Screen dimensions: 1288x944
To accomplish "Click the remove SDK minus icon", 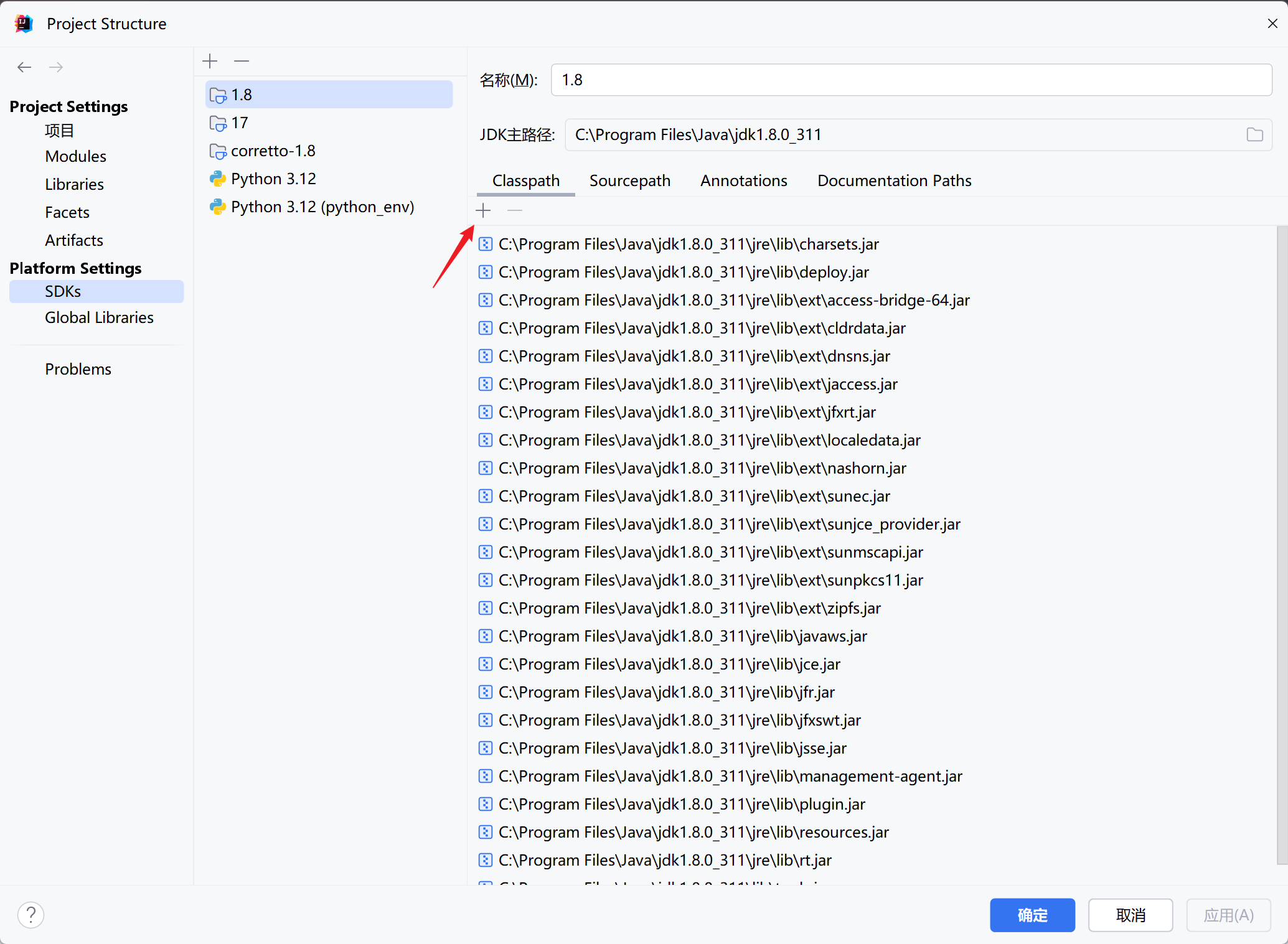I will pyautogui.click(x=242, y=61).
